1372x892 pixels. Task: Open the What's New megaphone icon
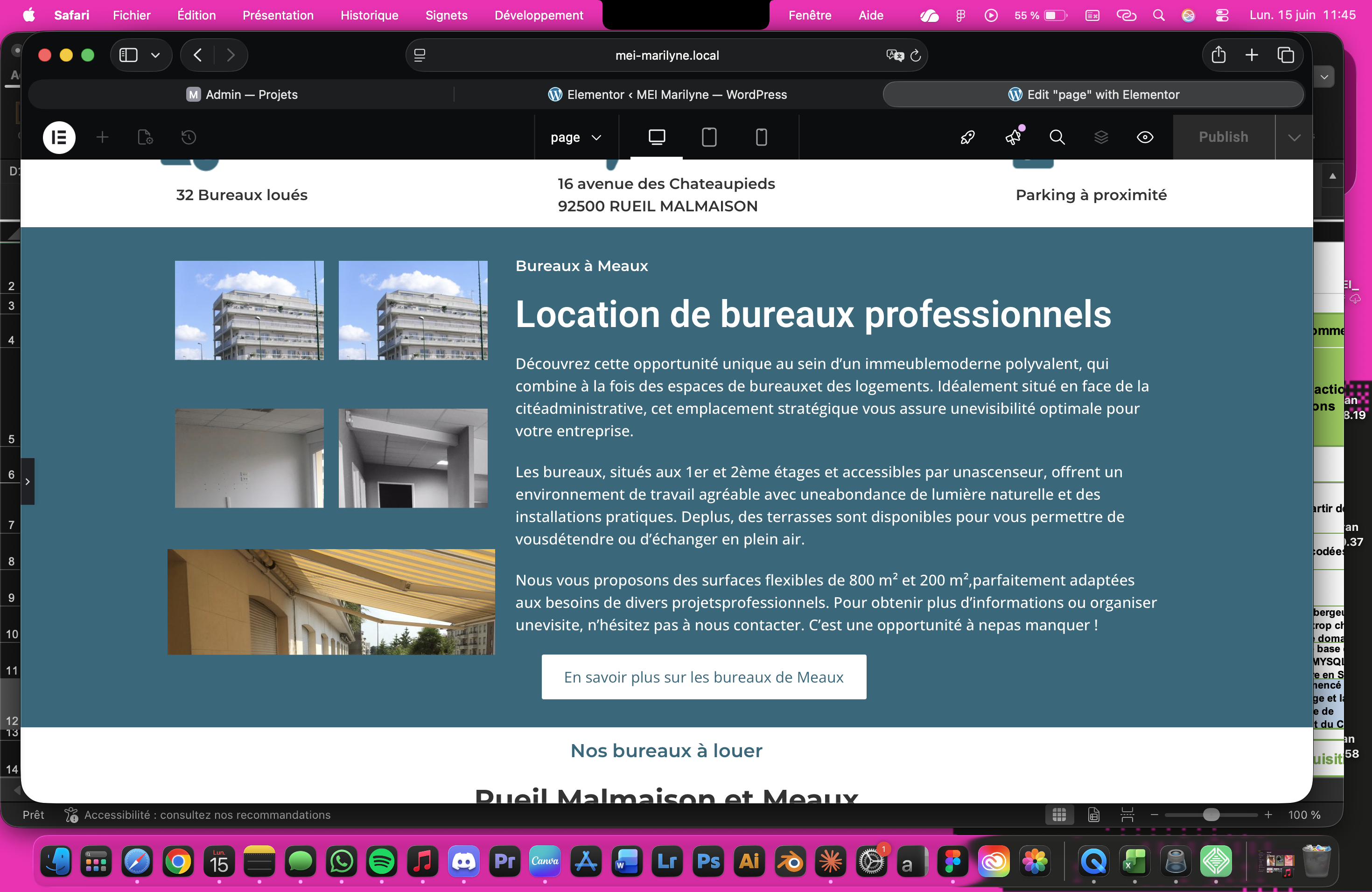1014,137
